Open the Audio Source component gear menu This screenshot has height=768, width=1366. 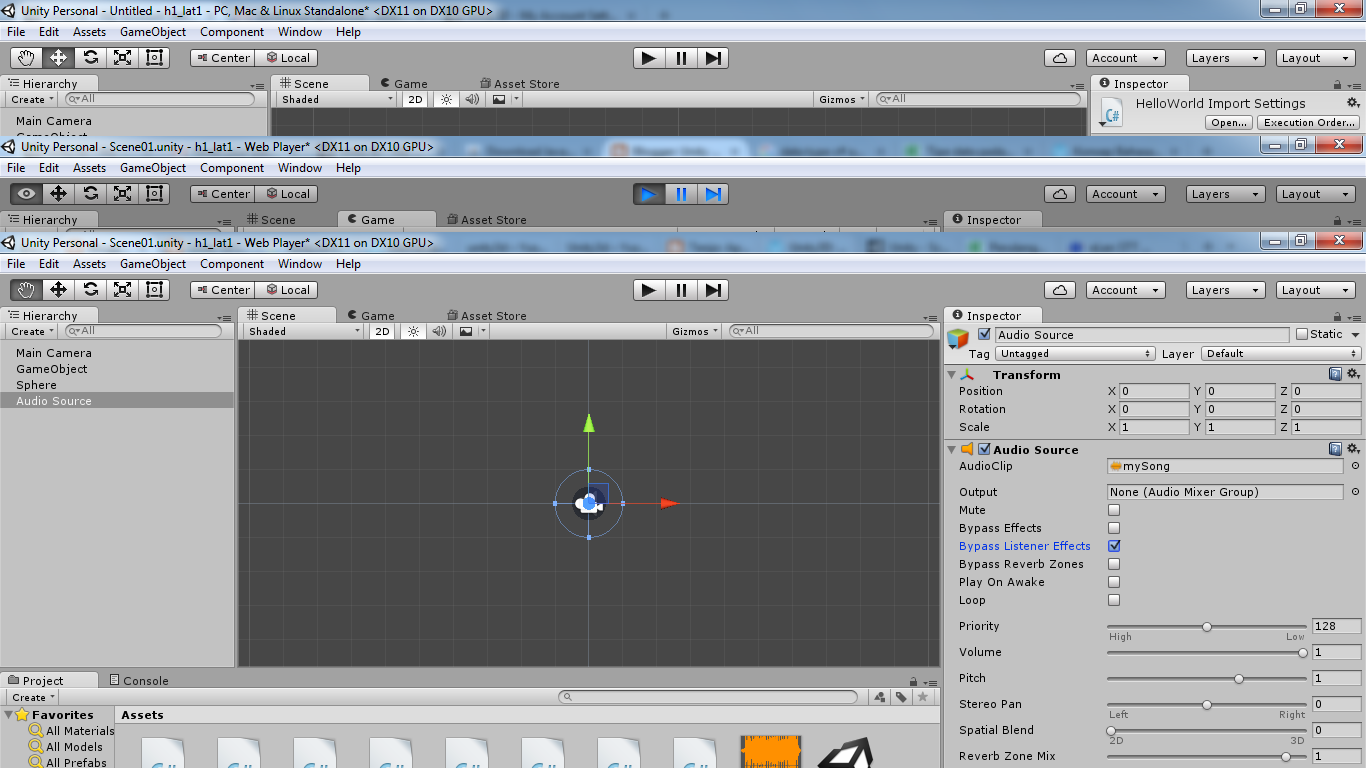1353,449
